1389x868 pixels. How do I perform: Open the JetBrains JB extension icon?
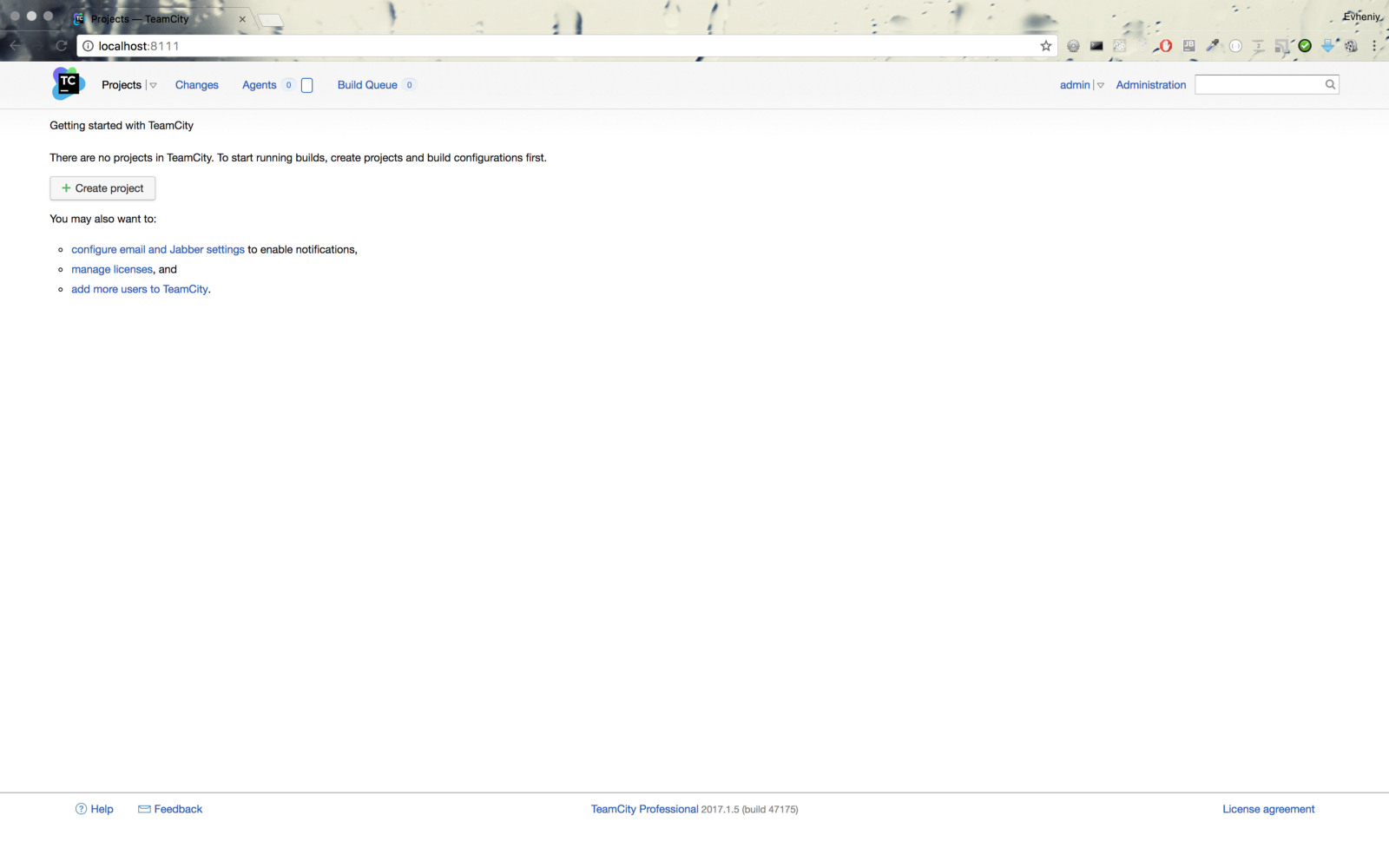click(1189, 46)
